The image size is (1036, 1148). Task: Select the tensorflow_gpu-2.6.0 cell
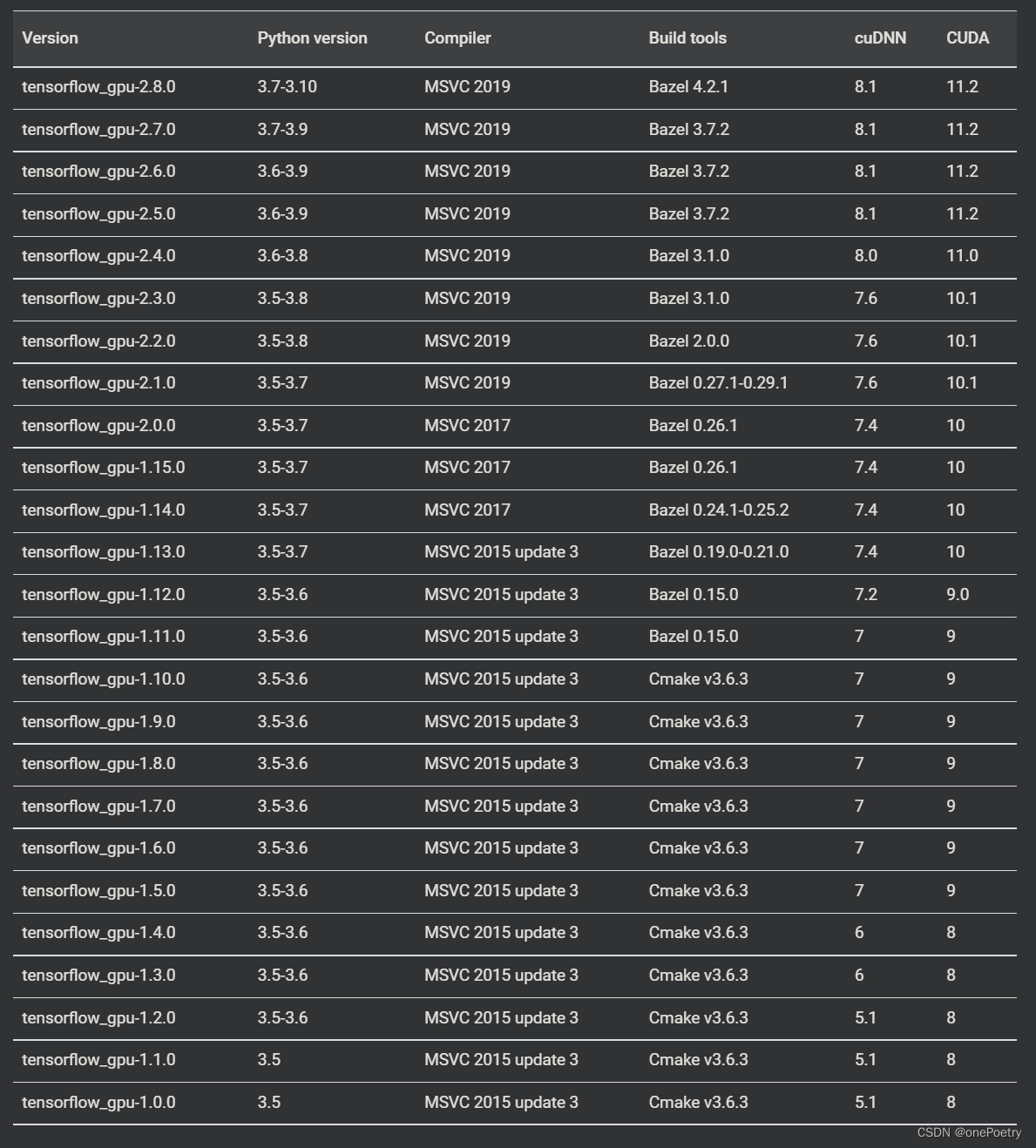coord(98,172)
